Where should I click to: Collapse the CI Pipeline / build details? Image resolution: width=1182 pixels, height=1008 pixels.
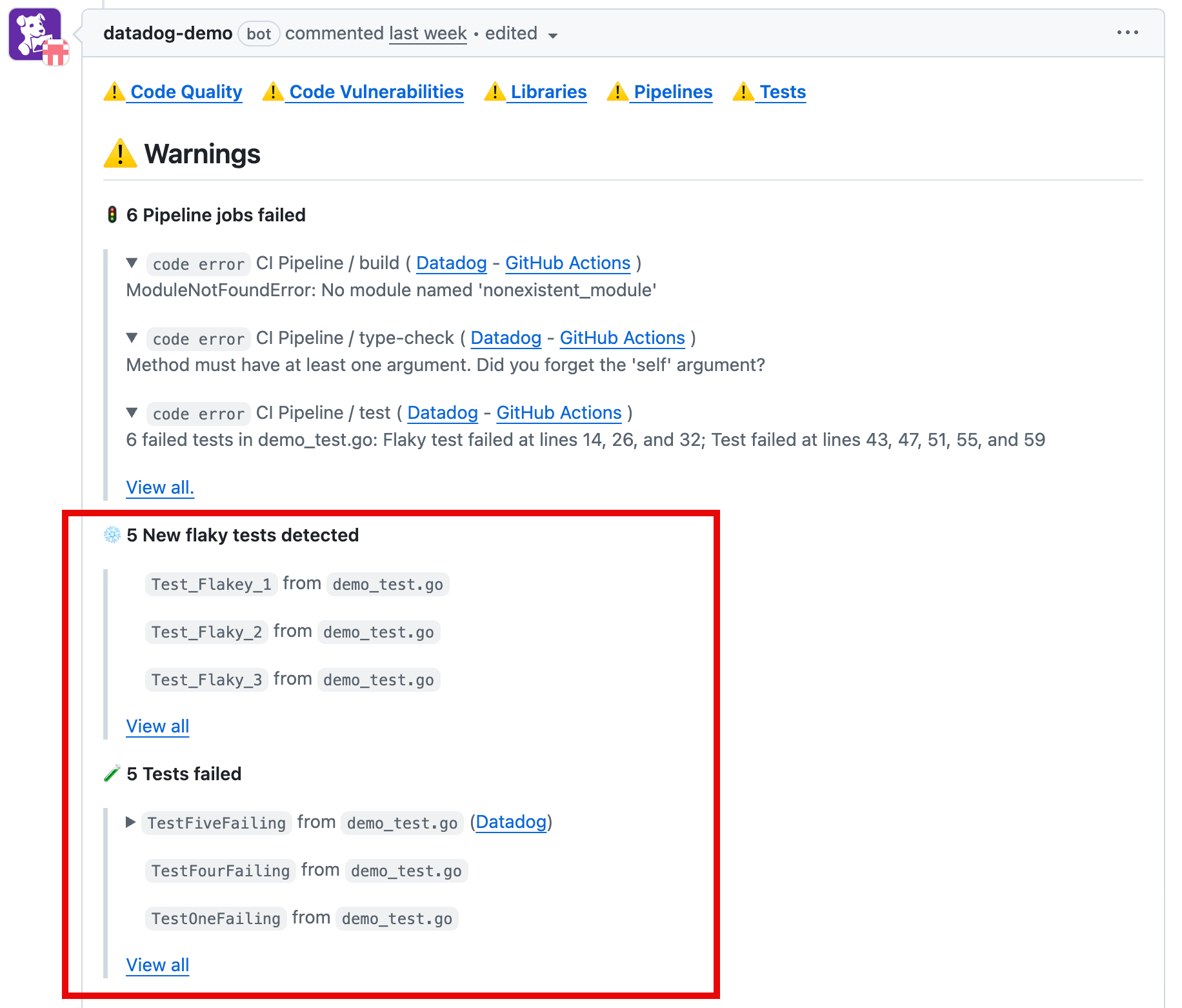[132, 263]
